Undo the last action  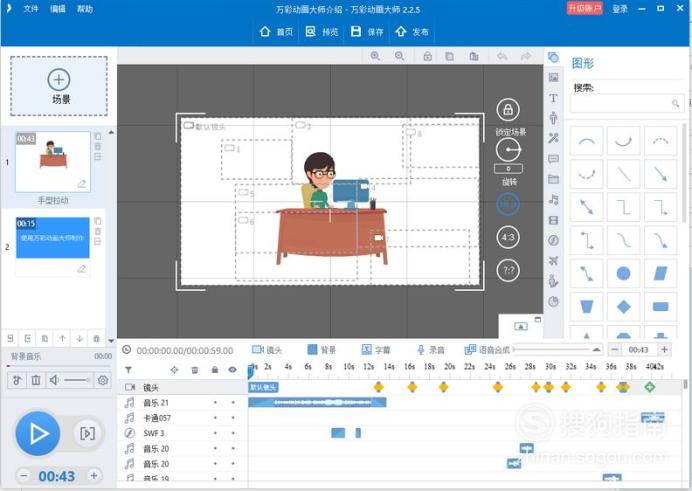pos(502,56)
